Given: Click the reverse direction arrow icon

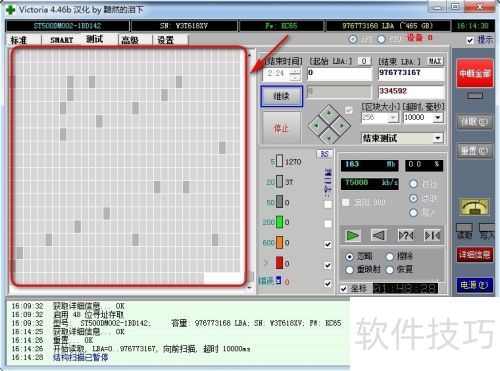Looking at the screenshot, I should (x=379, y=236).
